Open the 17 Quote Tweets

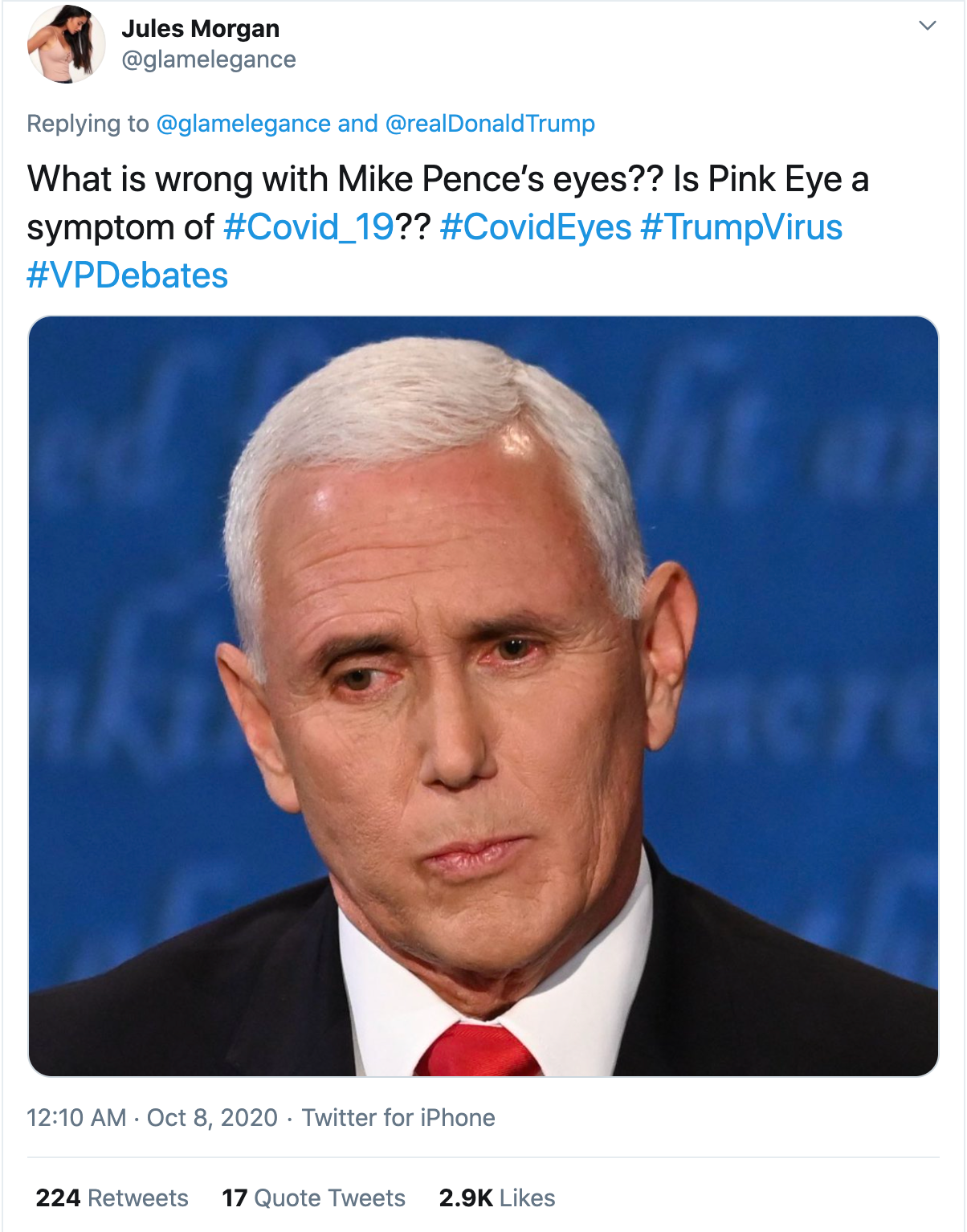pos(312,1198)
